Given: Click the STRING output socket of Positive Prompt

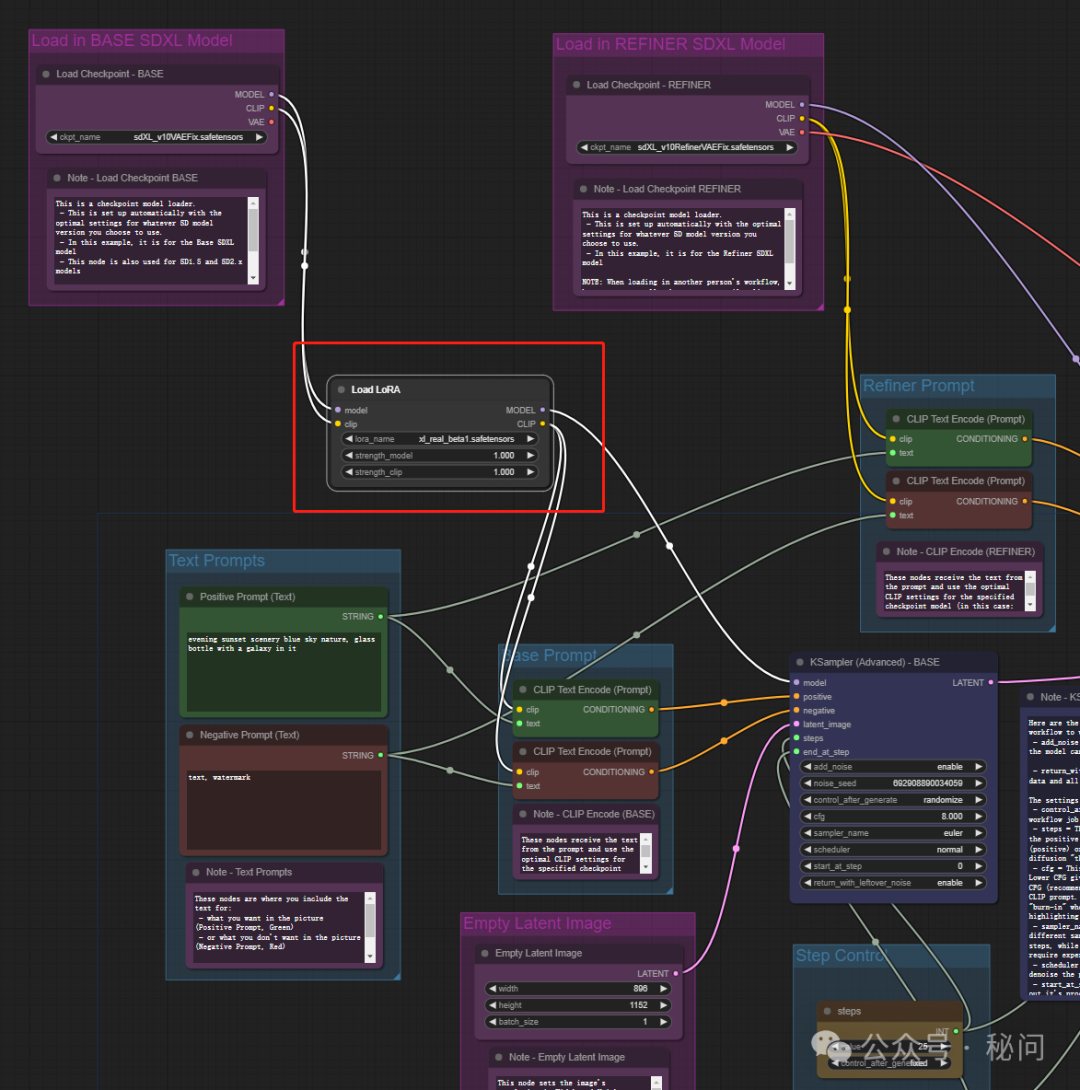Looking at the screenshot, I should click(381, 617).
